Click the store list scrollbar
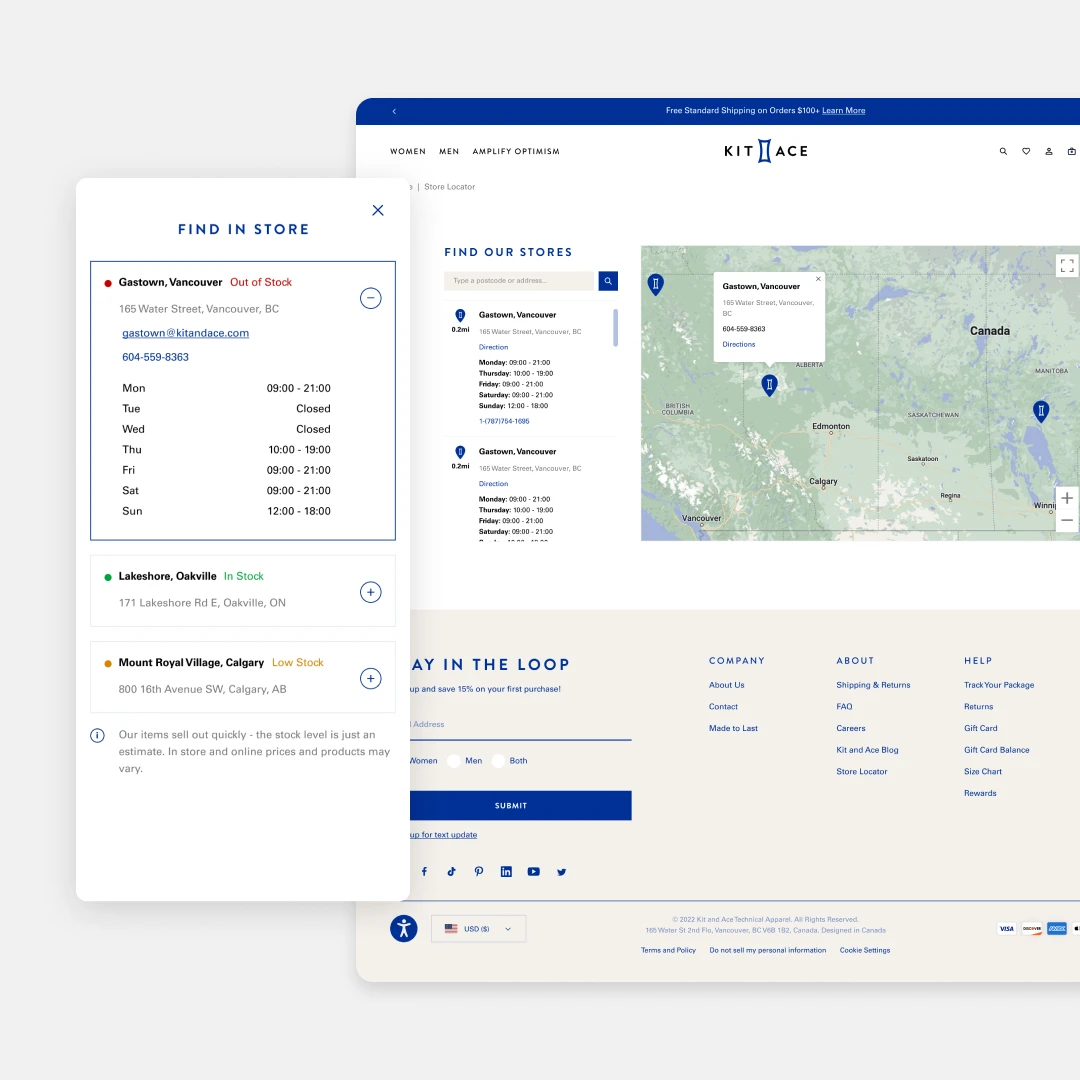The height and width of the screenshot is (1080, 1080). [615, 327]
